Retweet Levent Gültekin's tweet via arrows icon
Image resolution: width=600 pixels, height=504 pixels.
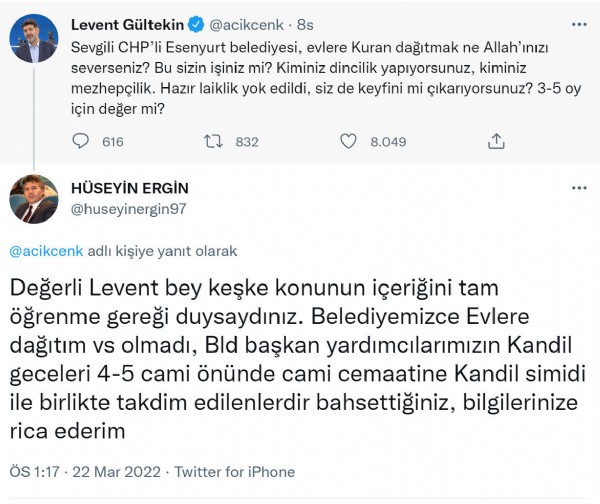(213, 142)
